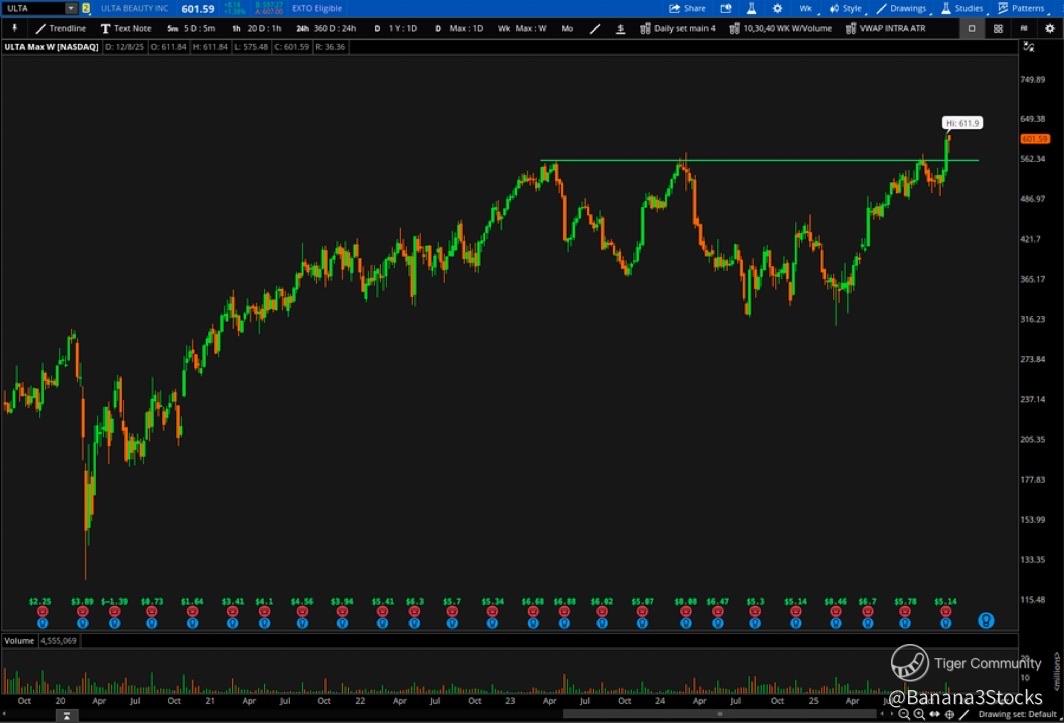Click the pin icon in the drawing toolbar
1064x723 pixels.
(14, 29)
